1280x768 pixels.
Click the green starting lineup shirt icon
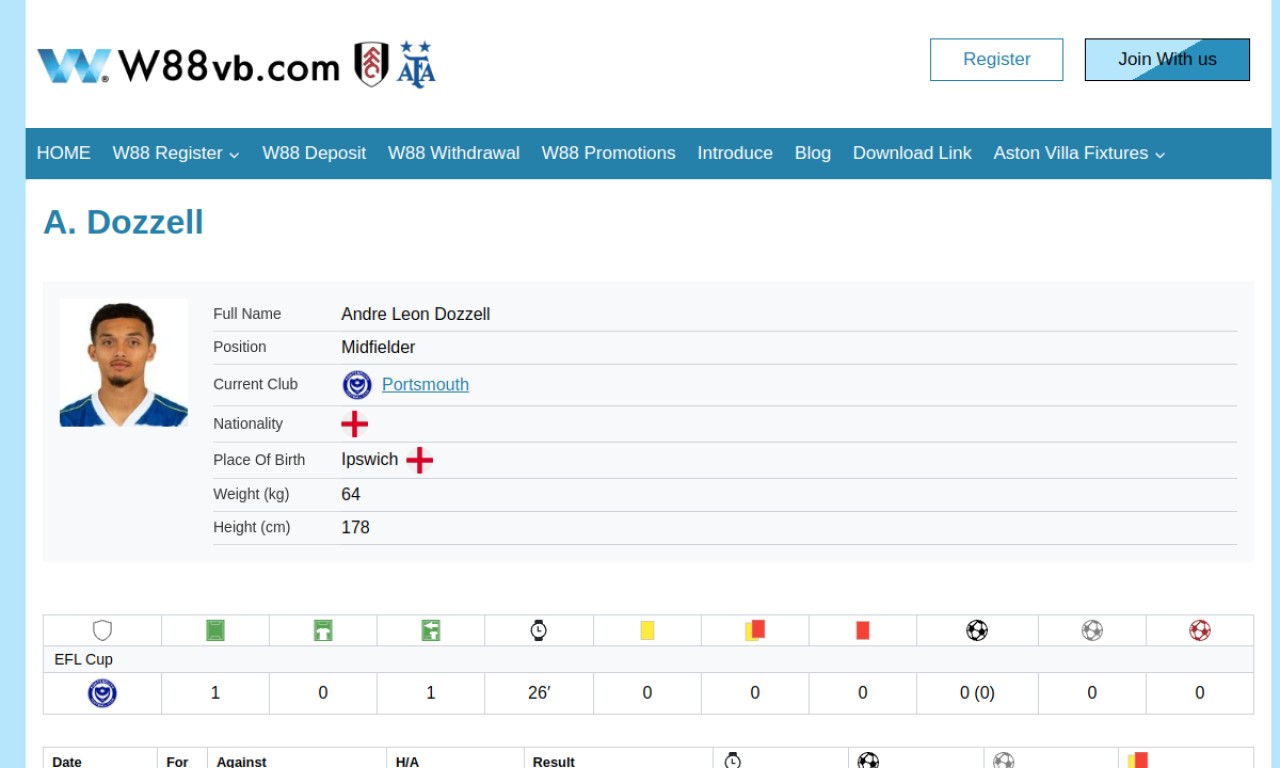coord(323,630)
